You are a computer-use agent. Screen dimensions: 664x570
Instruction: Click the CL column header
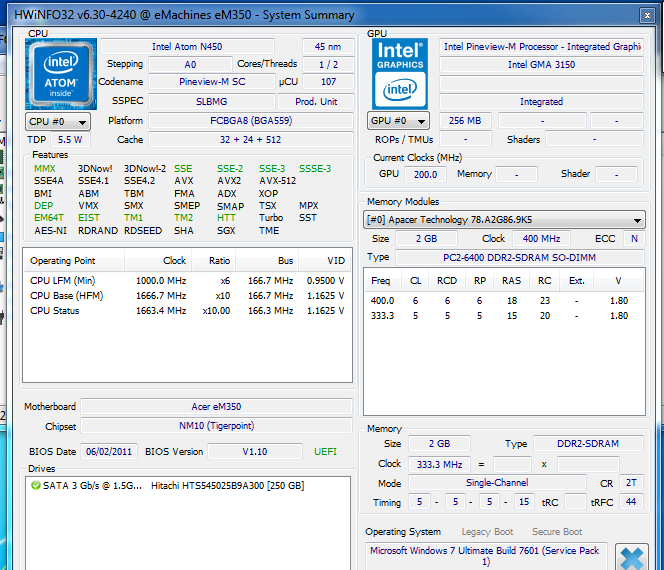pyautogui.click(x=415, y=281)
